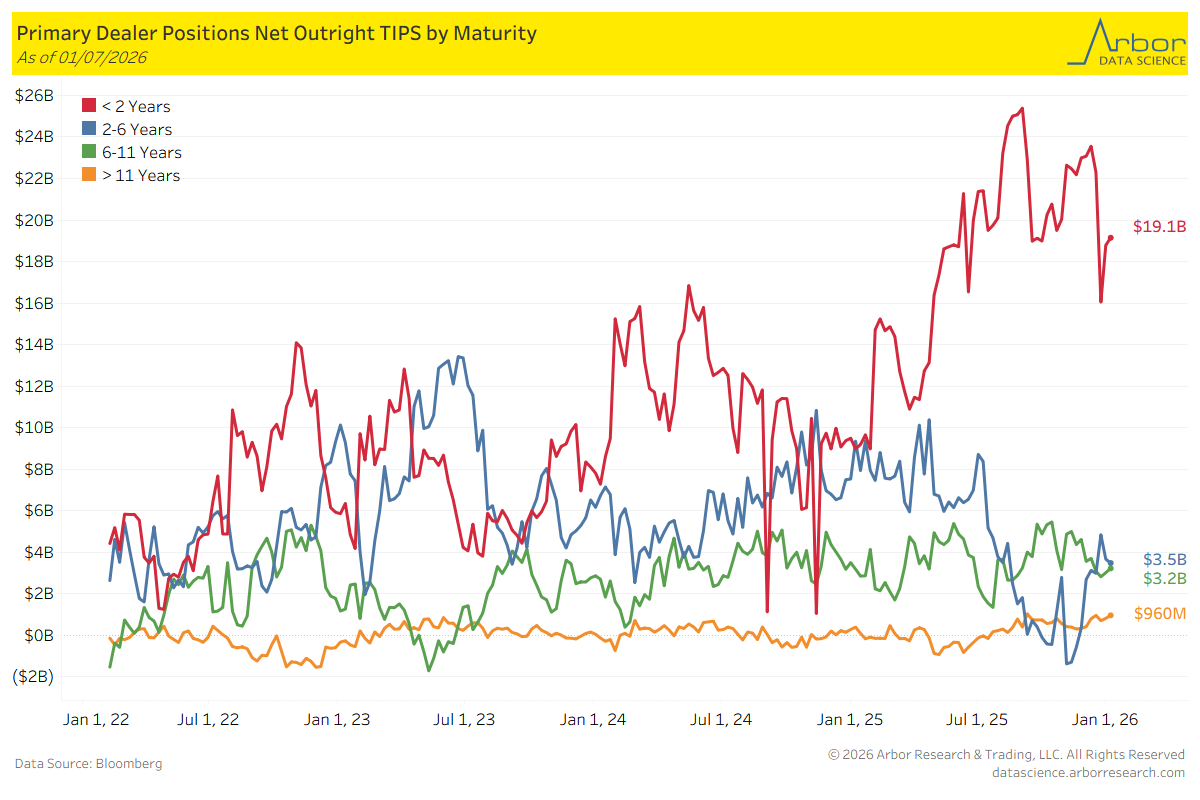Click the $19.1B end-of-line data label
The width and height of the screenshot is (1200, 800).
point(1159,227)
